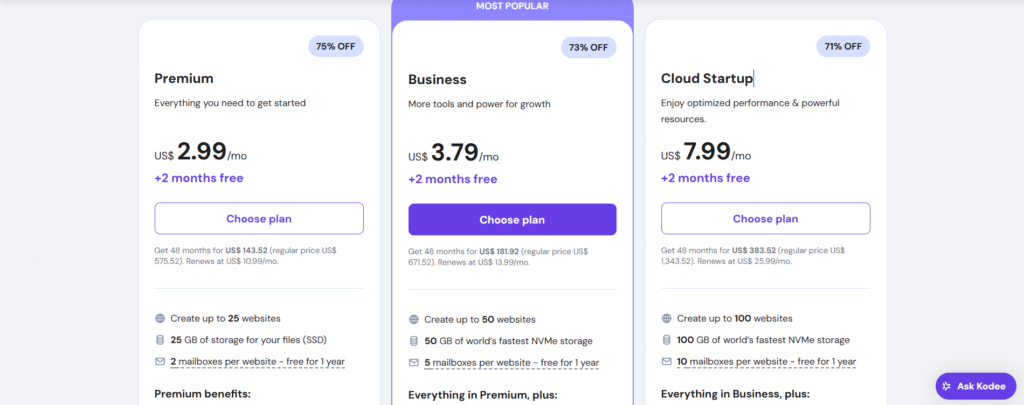Click the 'Premium benefits:' heading
This screenshot has height=405, width=1024.
(x=202, y=394)
